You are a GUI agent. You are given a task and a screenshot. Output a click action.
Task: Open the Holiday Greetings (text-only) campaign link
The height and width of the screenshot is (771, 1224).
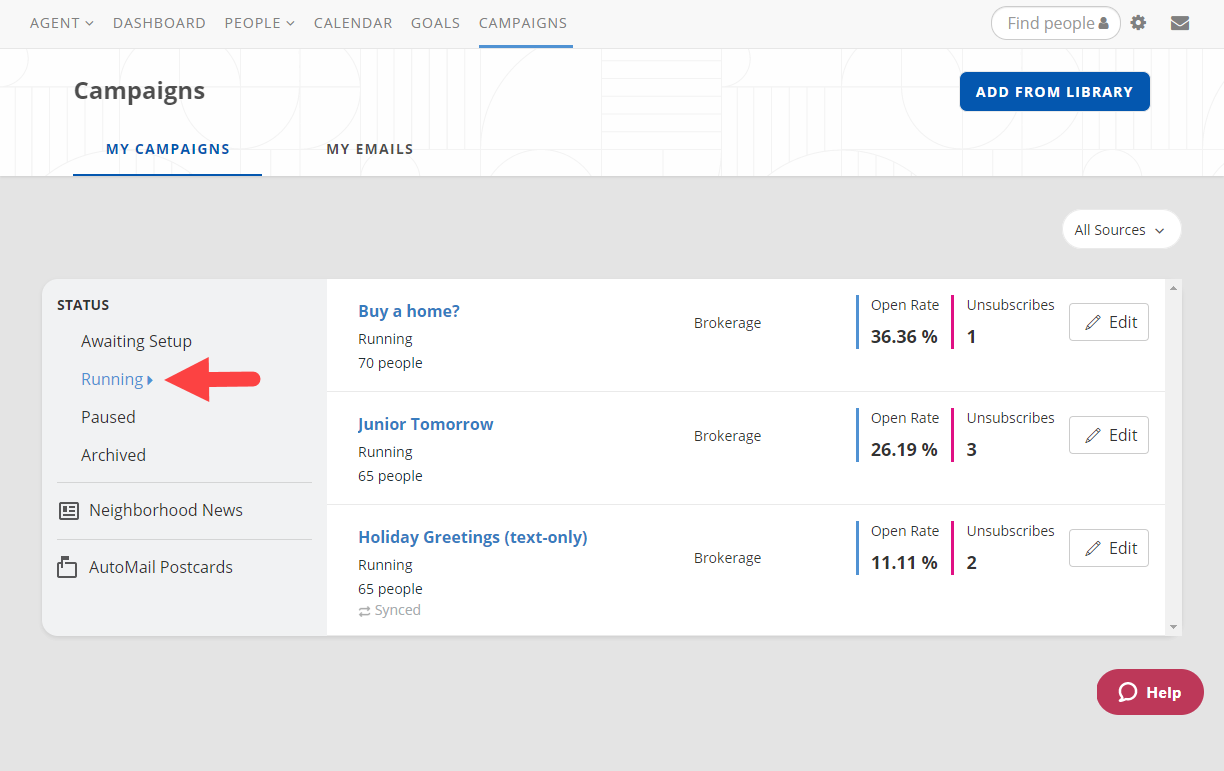472,537
